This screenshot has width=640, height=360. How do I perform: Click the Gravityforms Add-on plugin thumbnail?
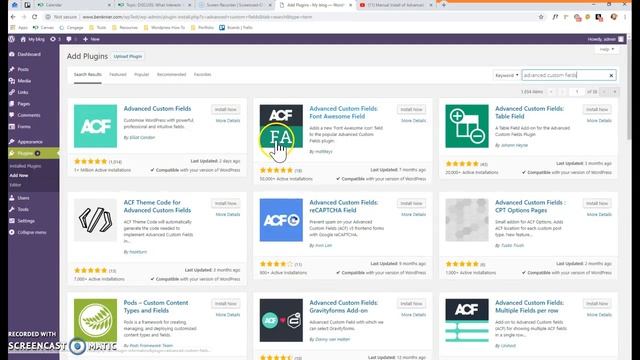pos(281,320)
